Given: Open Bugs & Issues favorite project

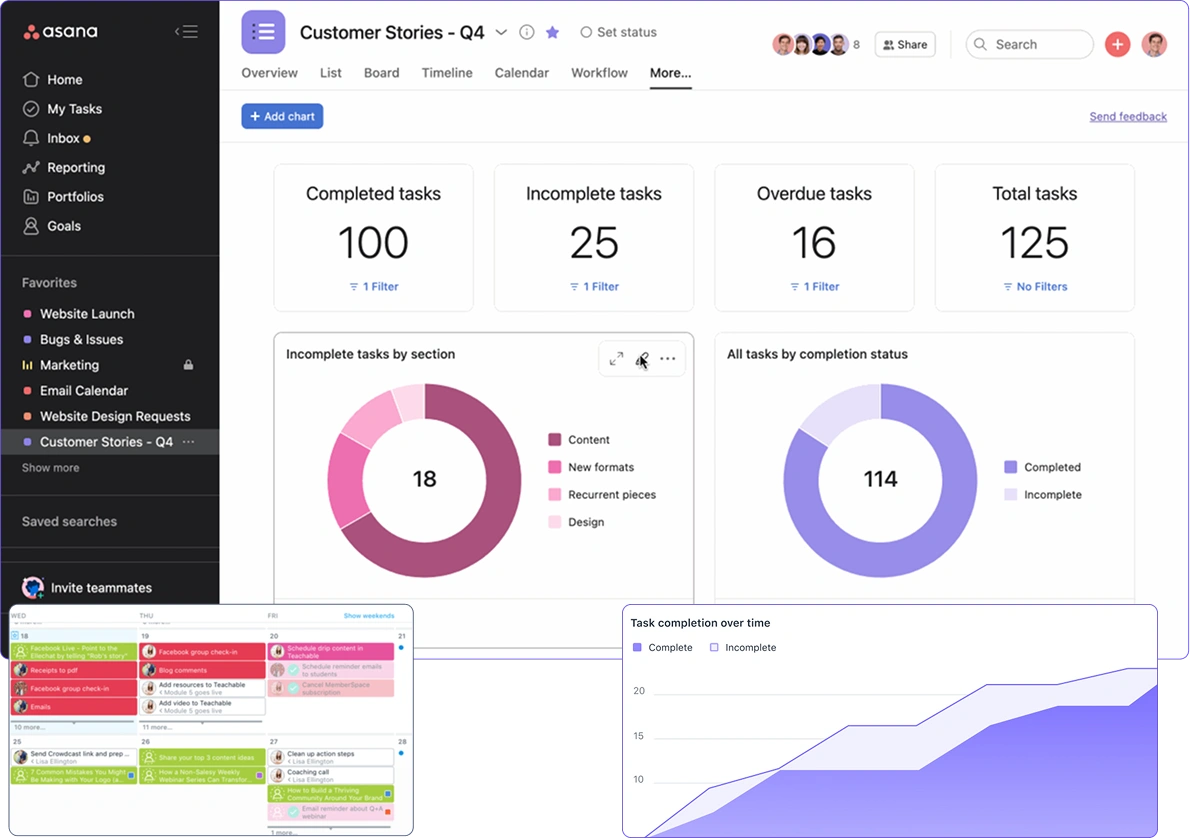Looking at the screenshot, I should click(81, 339).
